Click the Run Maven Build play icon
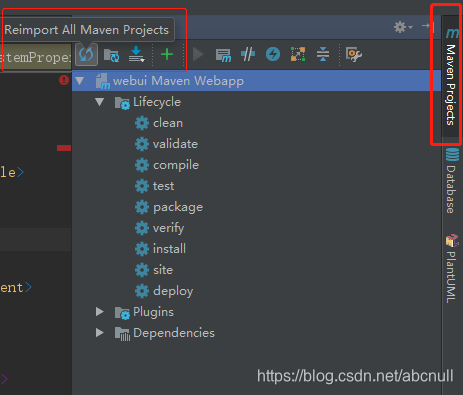Screen dimensions: 463x395 click(x=198, y=54)
